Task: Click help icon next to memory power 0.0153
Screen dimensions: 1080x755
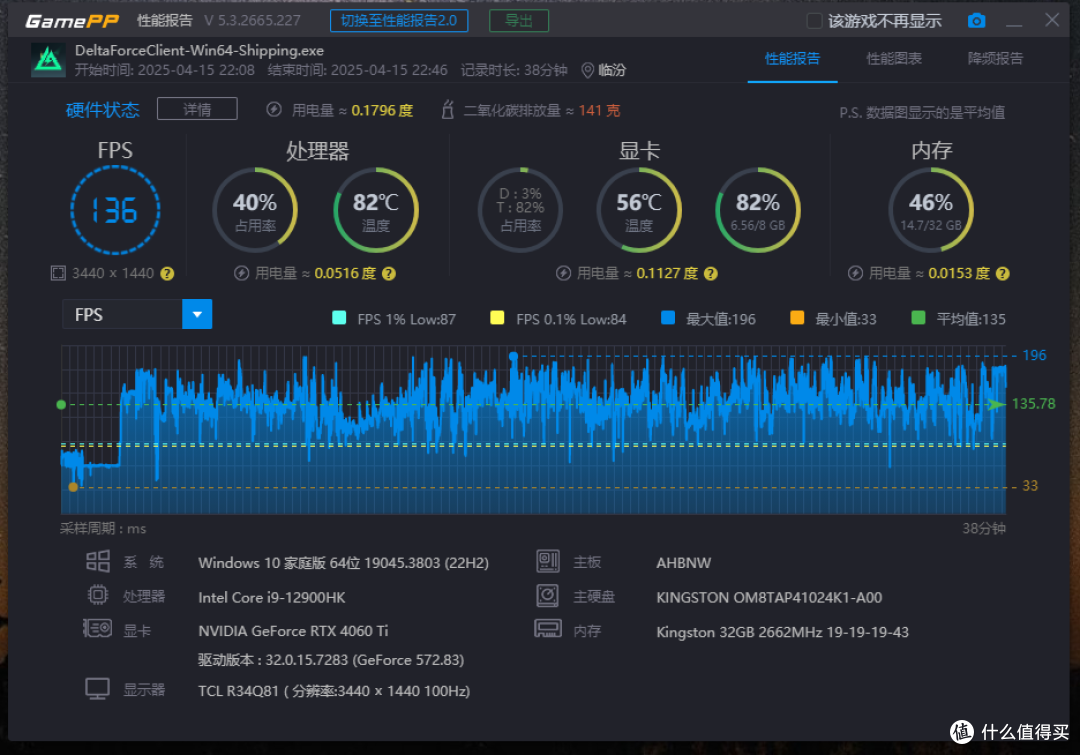Action: click(1003, 273)
